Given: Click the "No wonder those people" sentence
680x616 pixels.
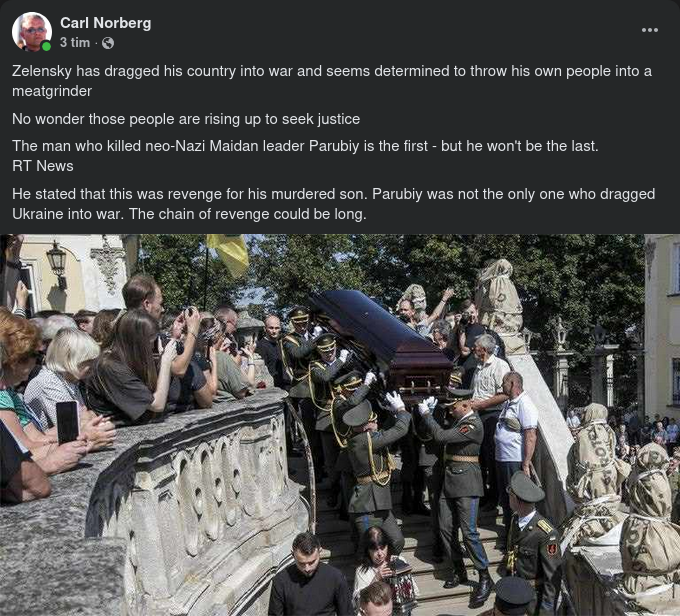Looking at the screenshot, I should [x=186, y=119].
